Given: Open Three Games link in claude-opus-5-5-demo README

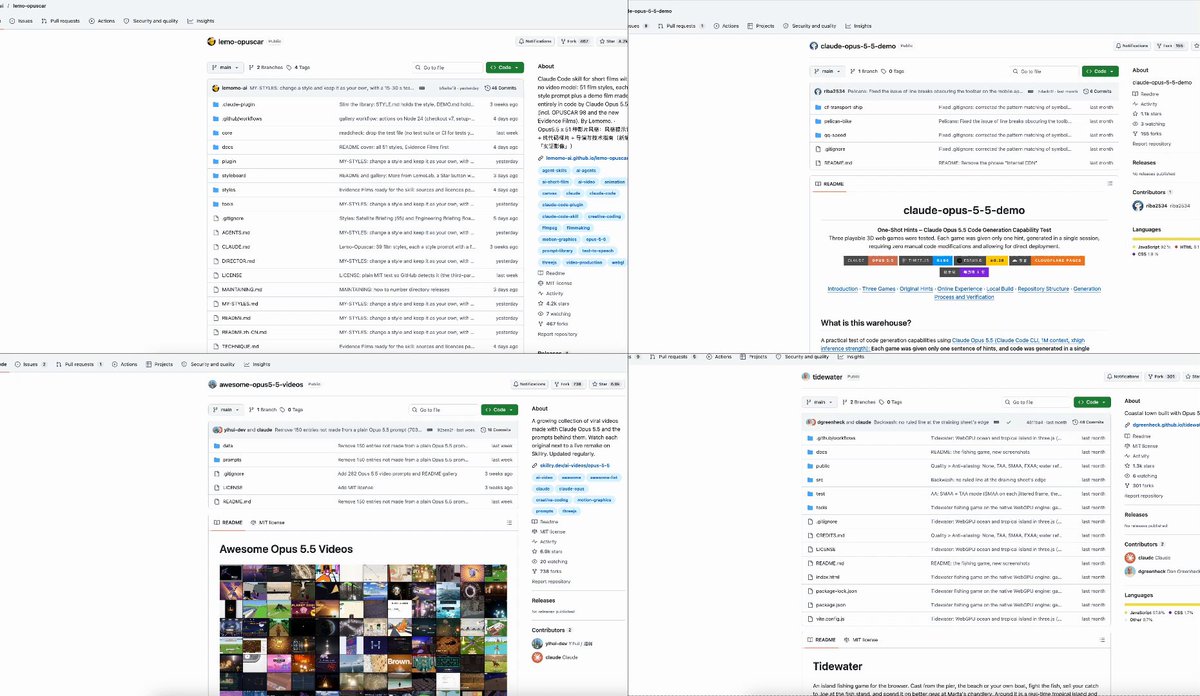Looking at the screenshot, I should point(879,289).
